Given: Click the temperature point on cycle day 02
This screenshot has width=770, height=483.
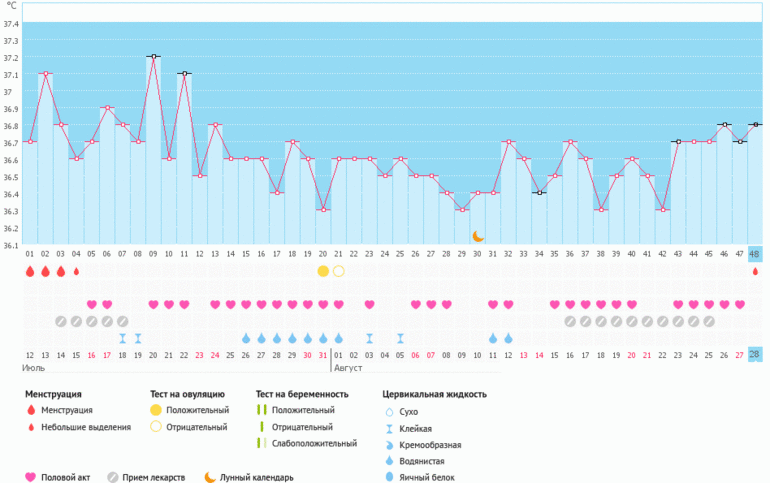Looking at the screenshot, I should pyautogui.click(x=45, y=74).
